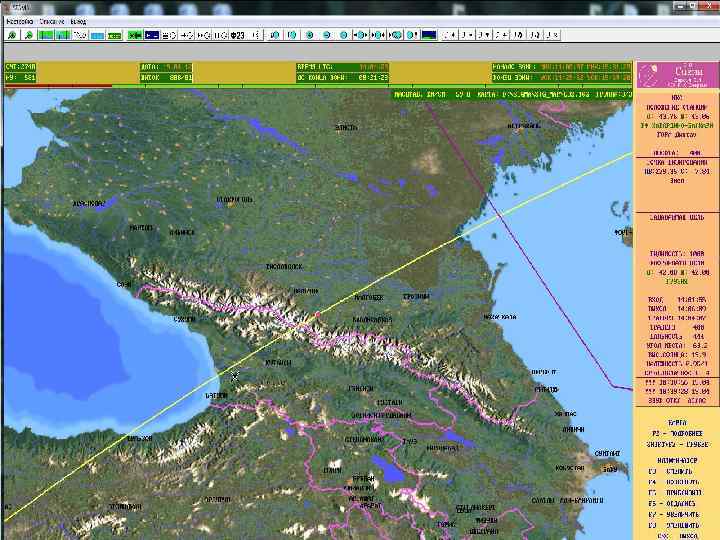The width and height of the screenshot is (720, 540).
Task: Click the Сочи city label on map
Action: point(124,285)
